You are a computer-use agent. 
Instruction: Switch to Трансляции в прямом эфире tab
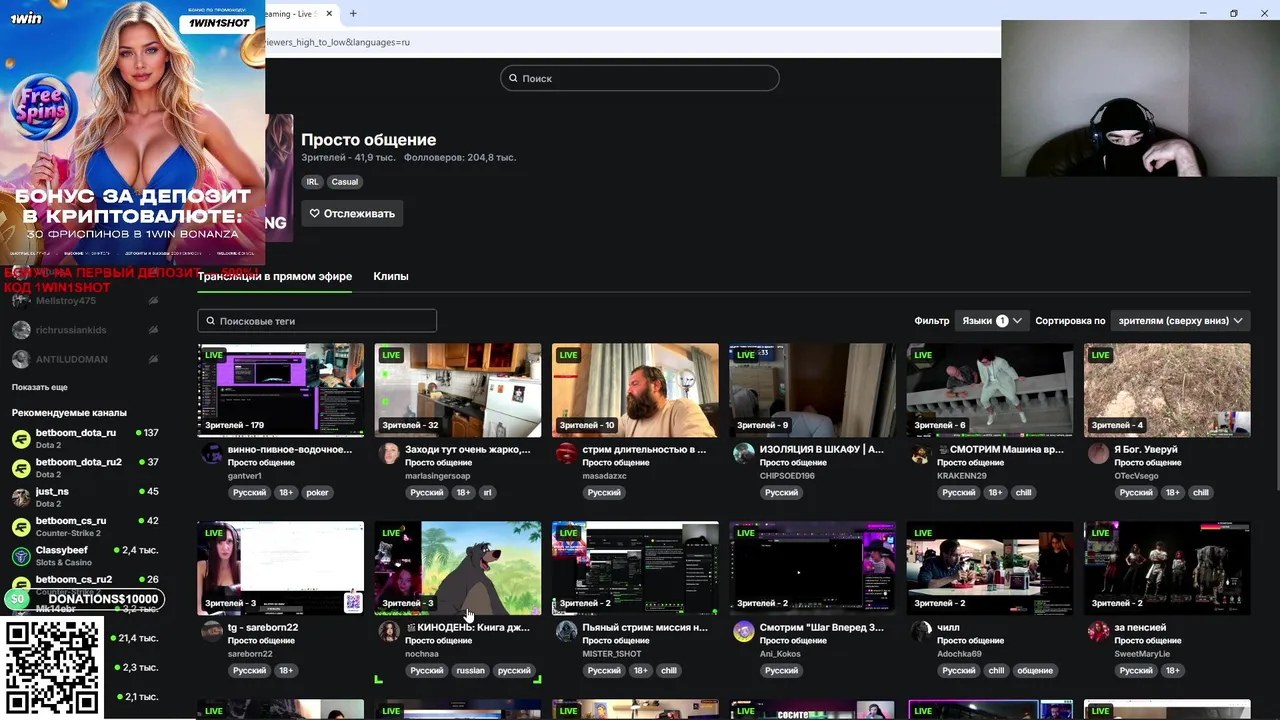pyautogui.click(x=275, y=276)
